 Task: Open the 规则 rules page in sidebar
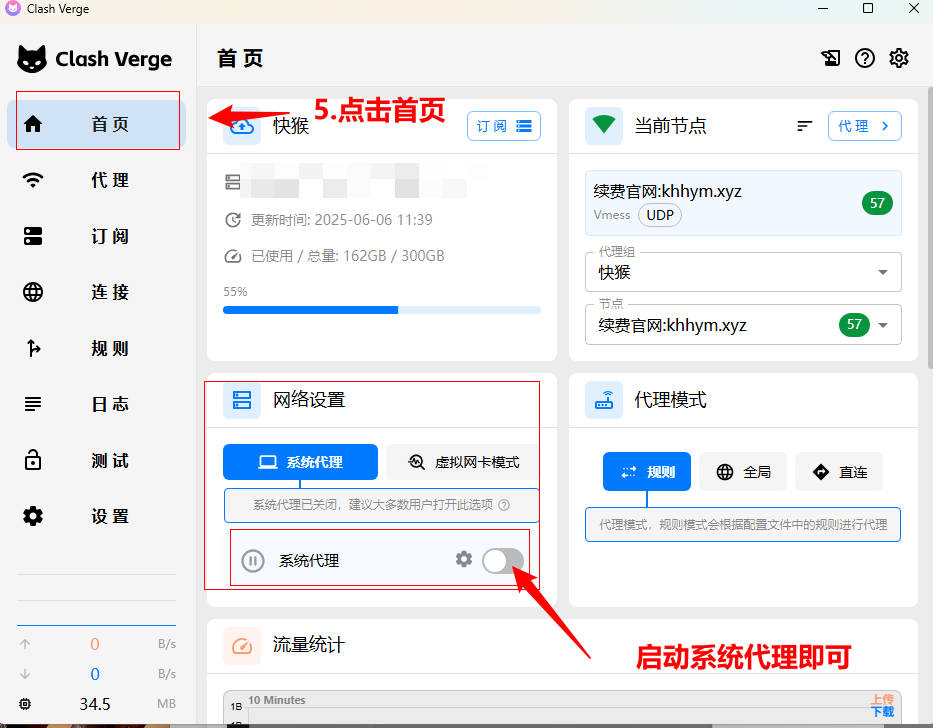pos(96,348)
